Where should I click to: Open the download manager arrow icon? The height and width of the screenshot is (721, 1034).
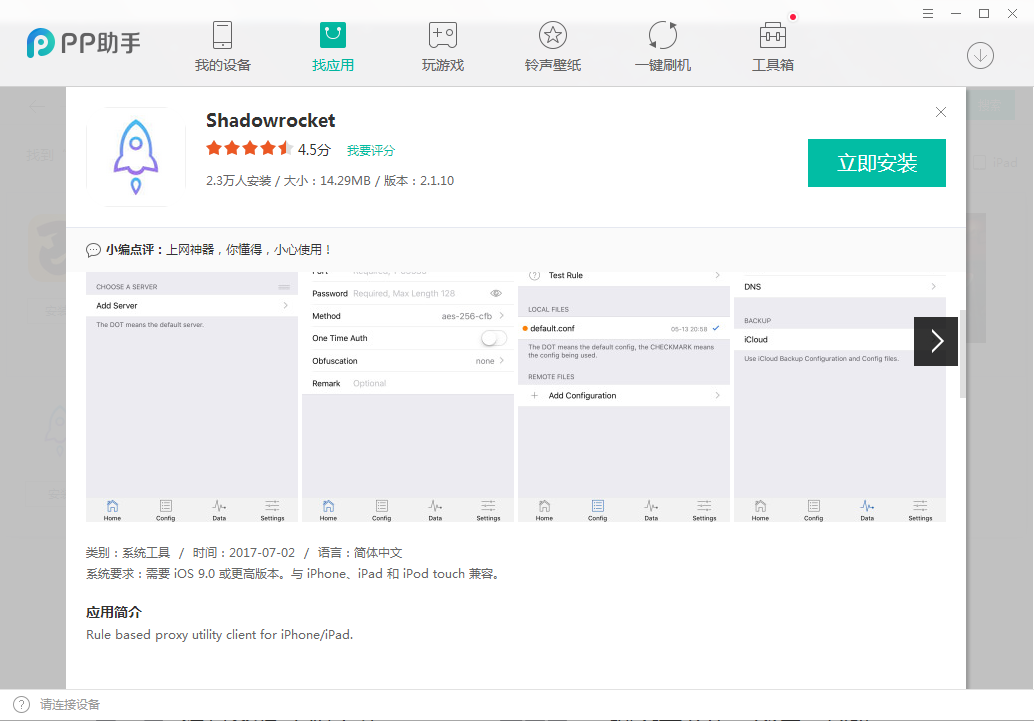coord(980,55)
